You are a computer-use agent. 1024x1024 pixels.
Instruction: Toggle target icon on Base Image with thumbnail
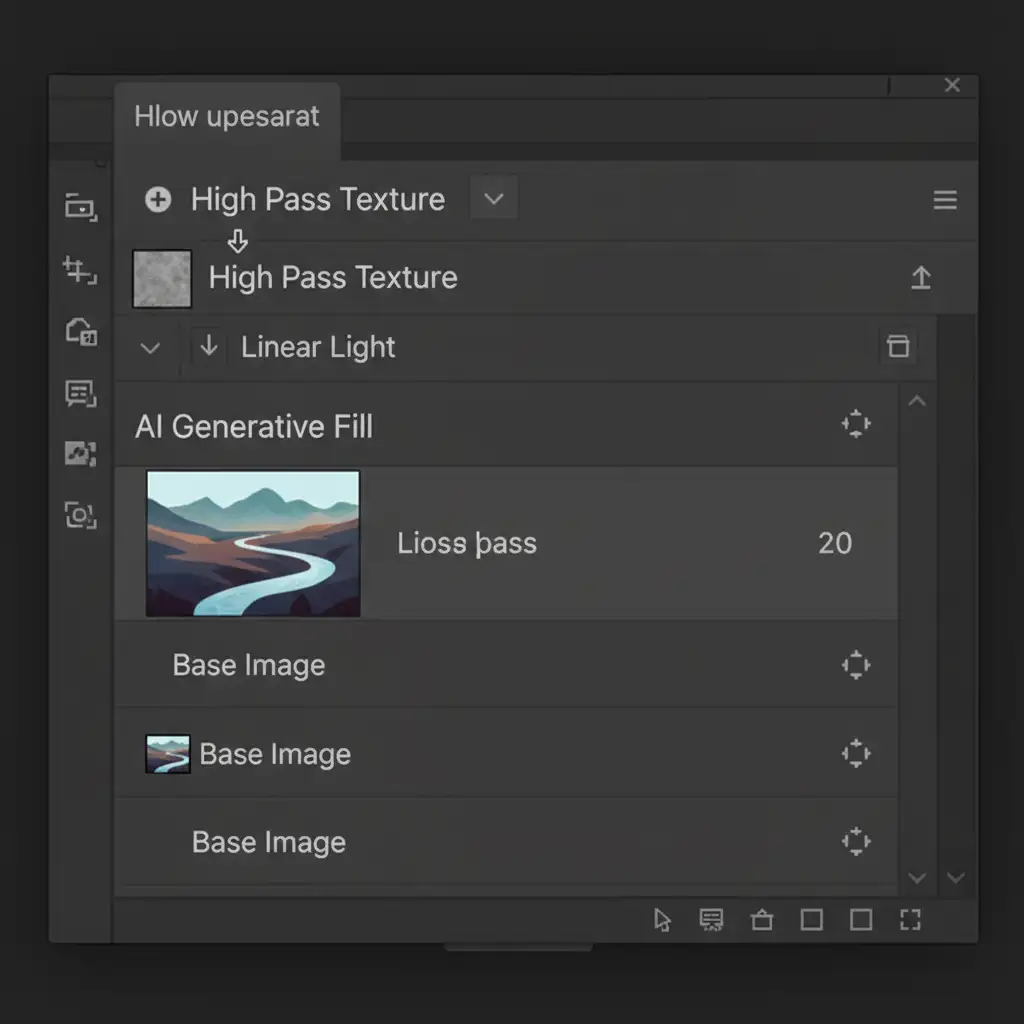coord(856,753)
